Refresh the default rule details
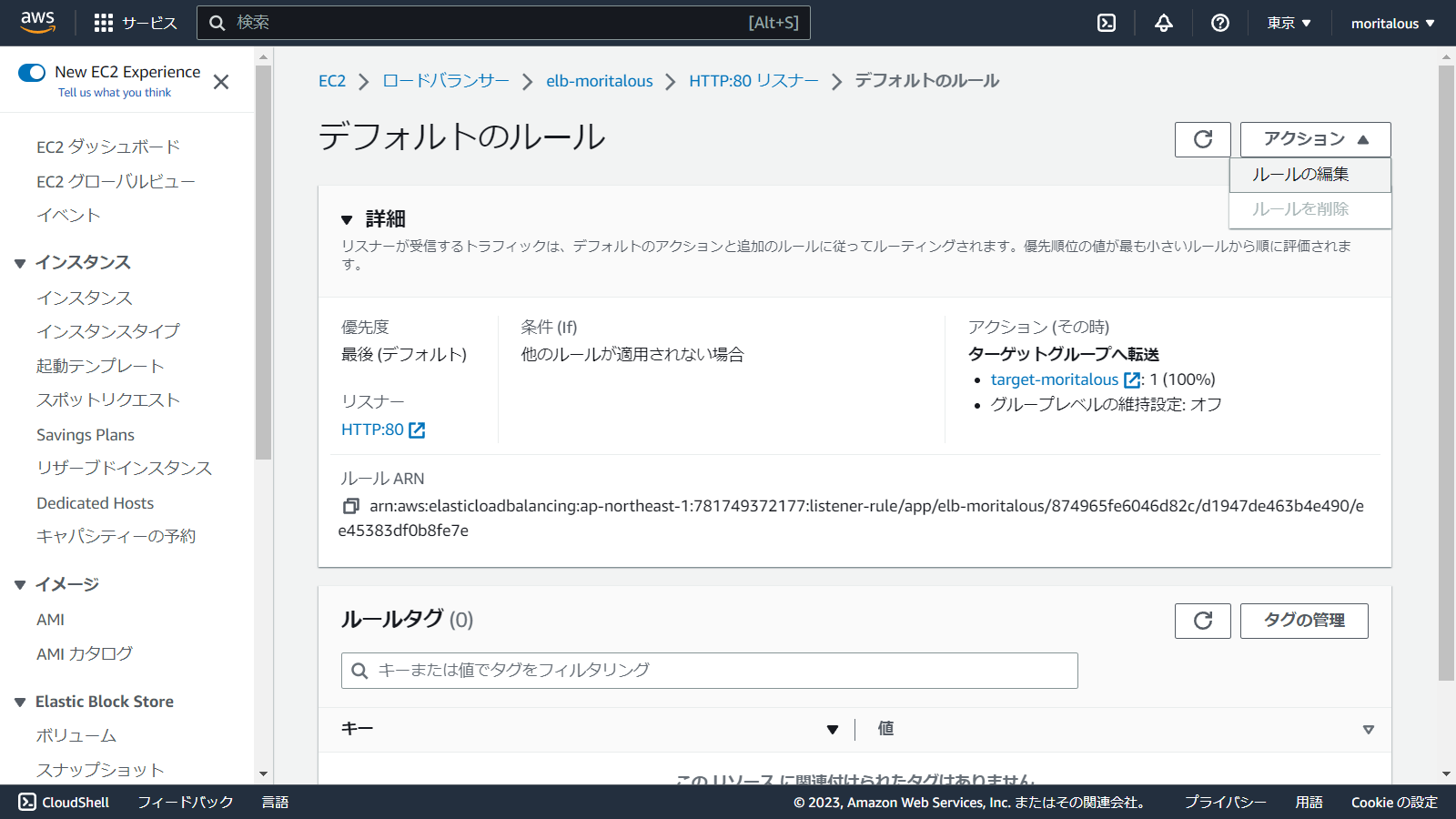The height and width of the screenshot is (819, 1456). click(x=1202, y=139)
